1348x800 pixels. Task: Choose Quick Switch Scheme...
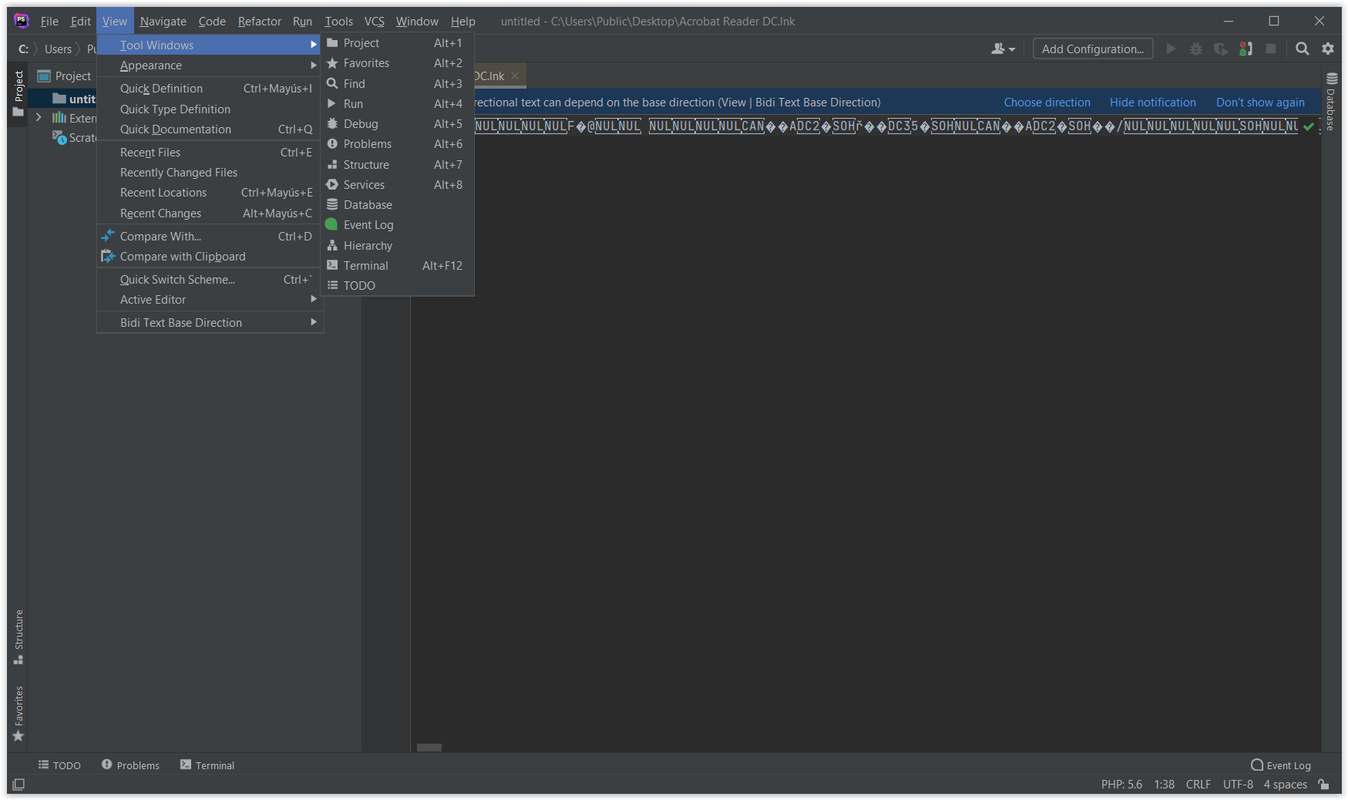coord(210,280)
